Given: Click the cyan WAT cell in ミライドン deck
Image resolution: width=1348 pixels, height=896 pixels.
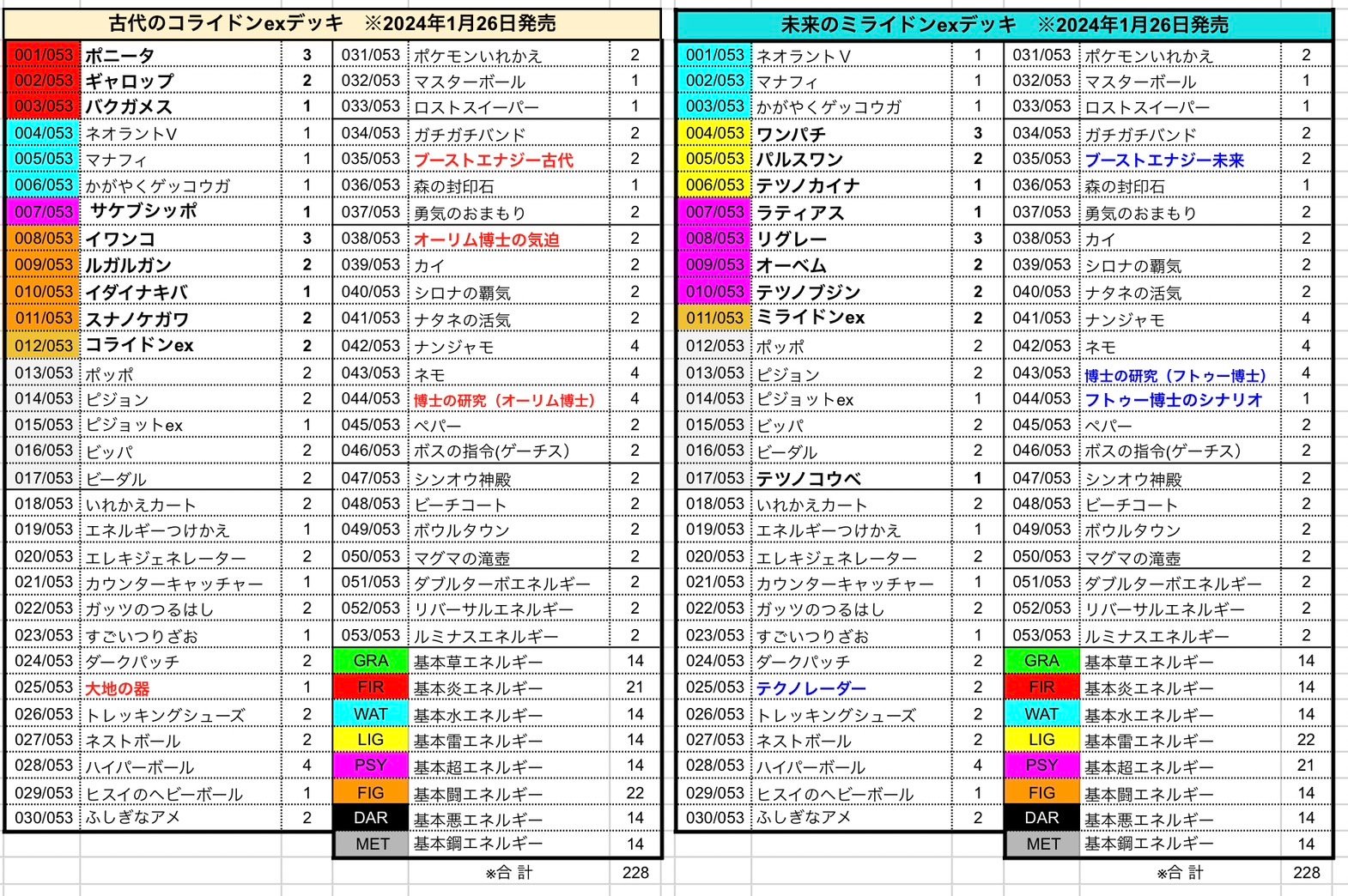Looking at the screenshot, I should coord(1041,714).
